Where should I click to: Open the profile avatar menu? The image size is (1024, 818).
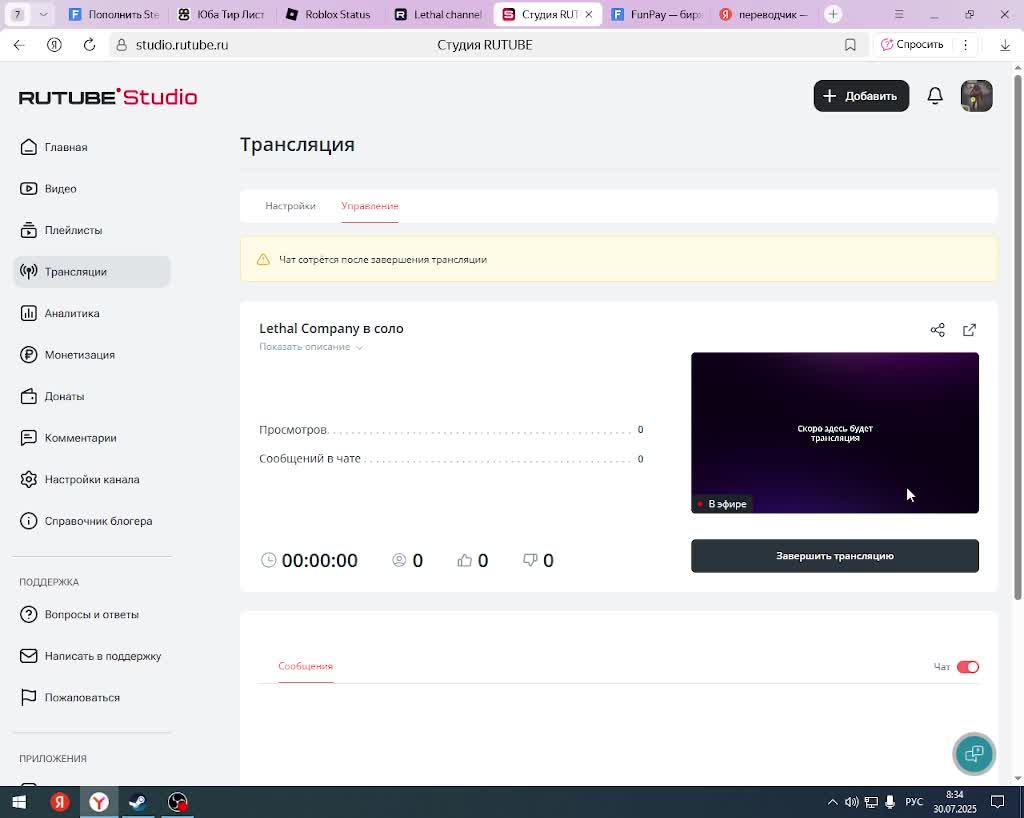[976, 96]
